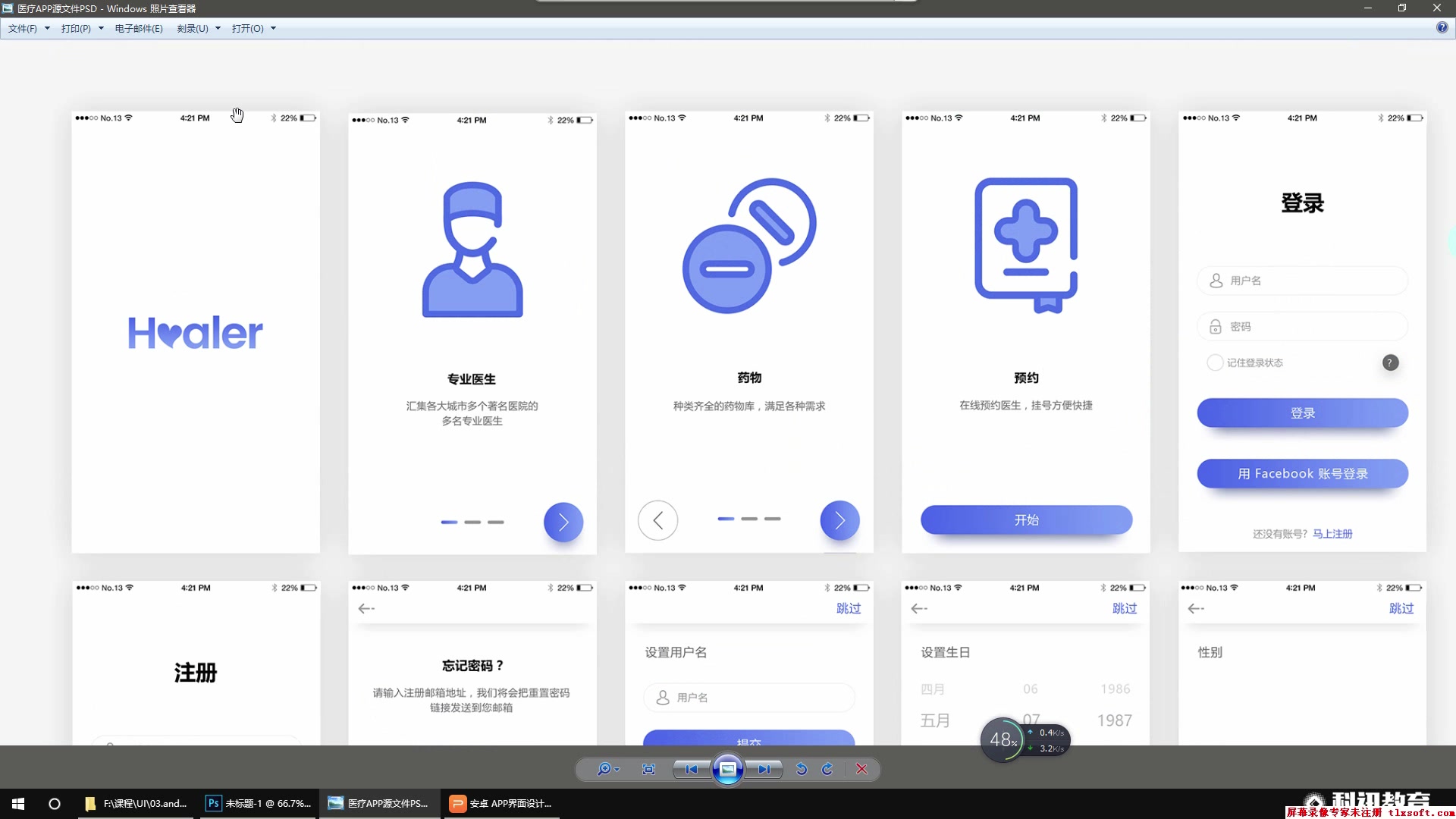Click the 忘记密码？ heading

472,666
